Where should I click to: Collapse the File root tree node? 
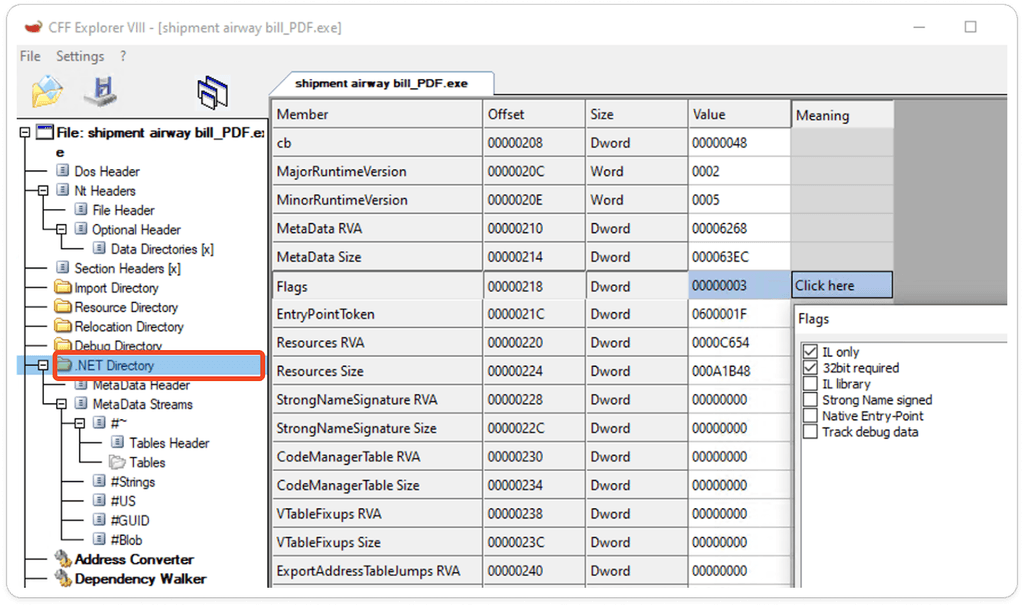[x=25, y=133]
